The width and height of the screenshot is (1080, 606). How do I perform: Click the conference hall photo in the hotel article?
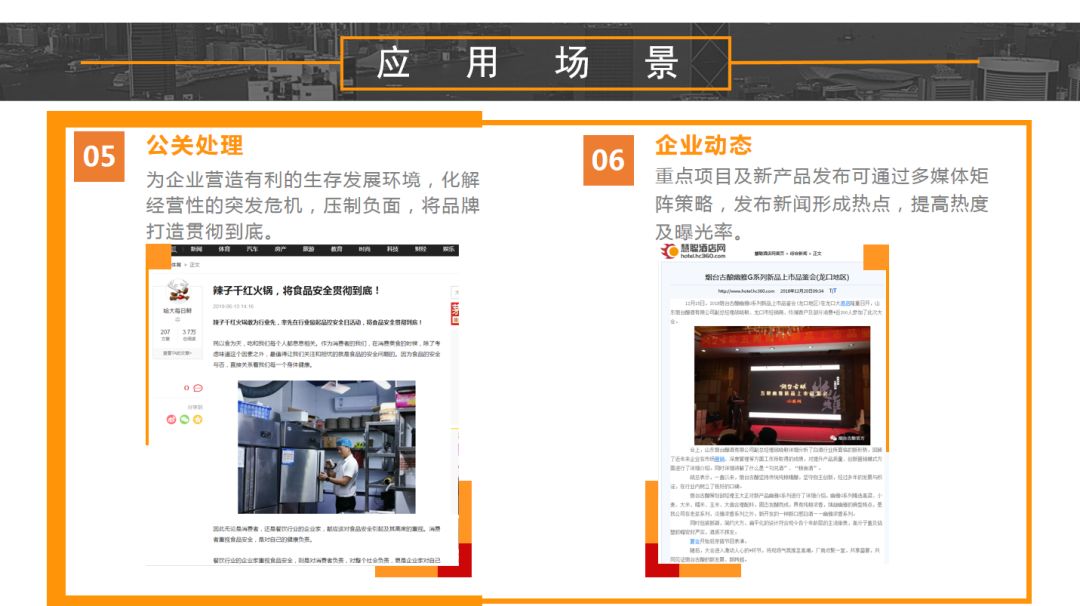coord(782,385)
